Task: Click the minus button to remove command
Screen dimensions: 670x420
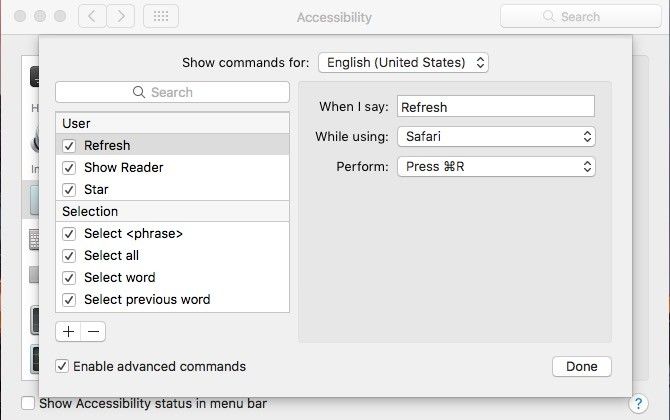Action: (x=93, y=331)
